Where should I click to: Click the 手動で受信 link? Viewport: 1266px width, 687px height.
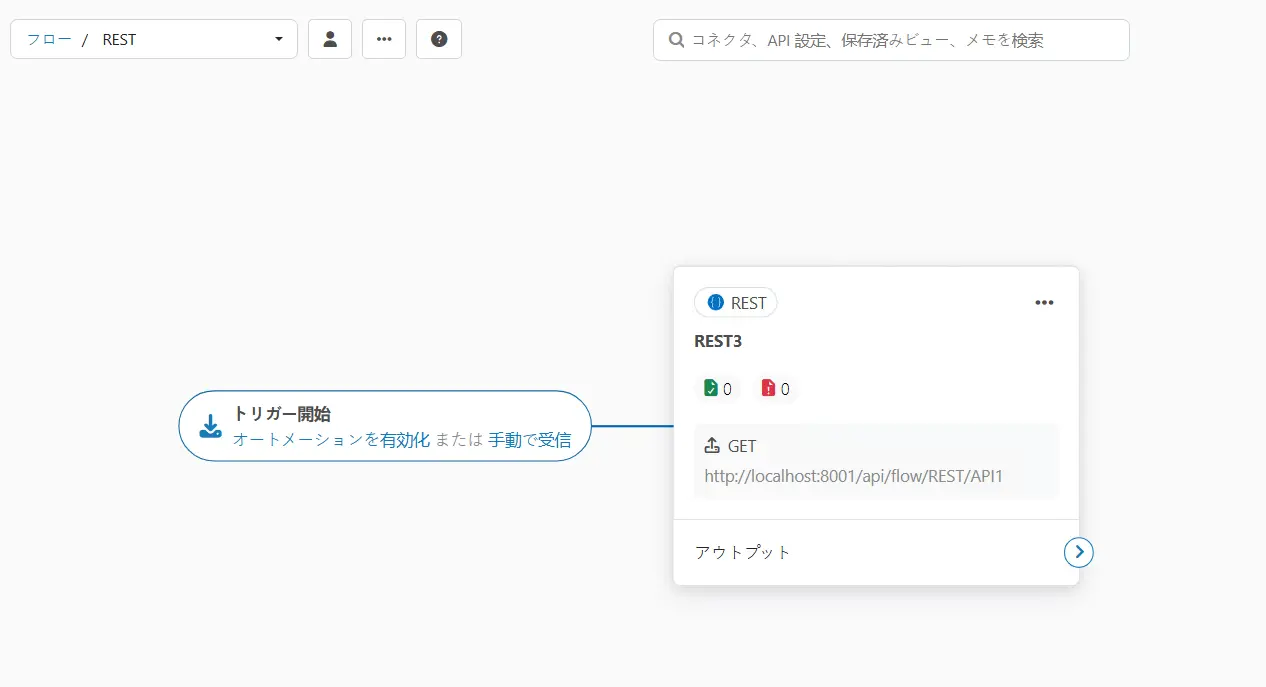(530, 440)
